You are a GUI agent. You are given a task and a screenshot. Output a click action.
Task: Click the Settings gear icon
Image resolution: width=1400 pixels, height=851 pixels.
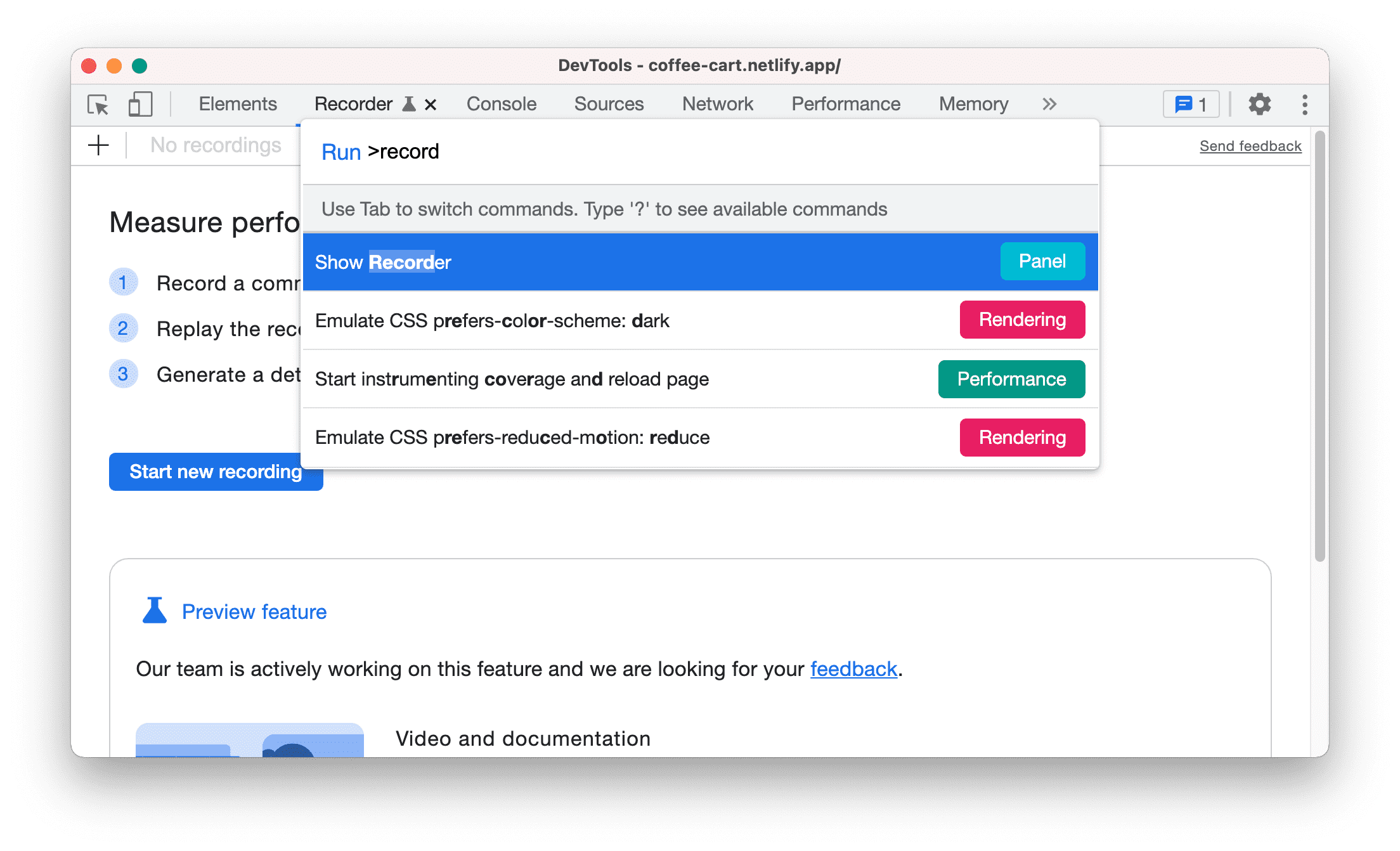[x=1258, y=104]
